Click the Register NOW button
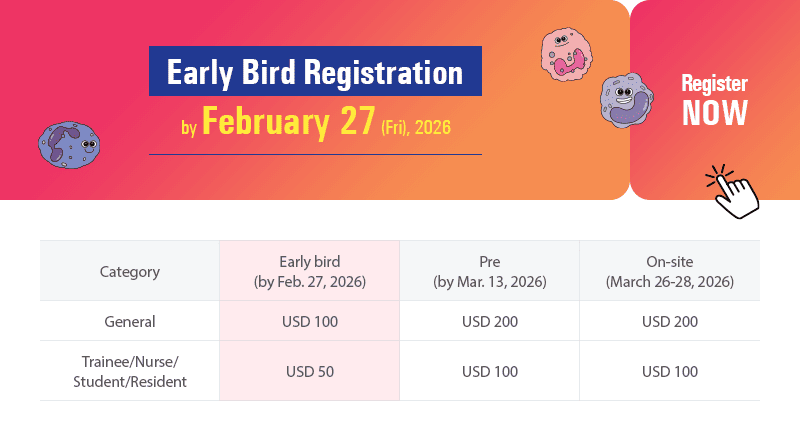The height and width of the screenshot is (441, 800). click(714, 100)
